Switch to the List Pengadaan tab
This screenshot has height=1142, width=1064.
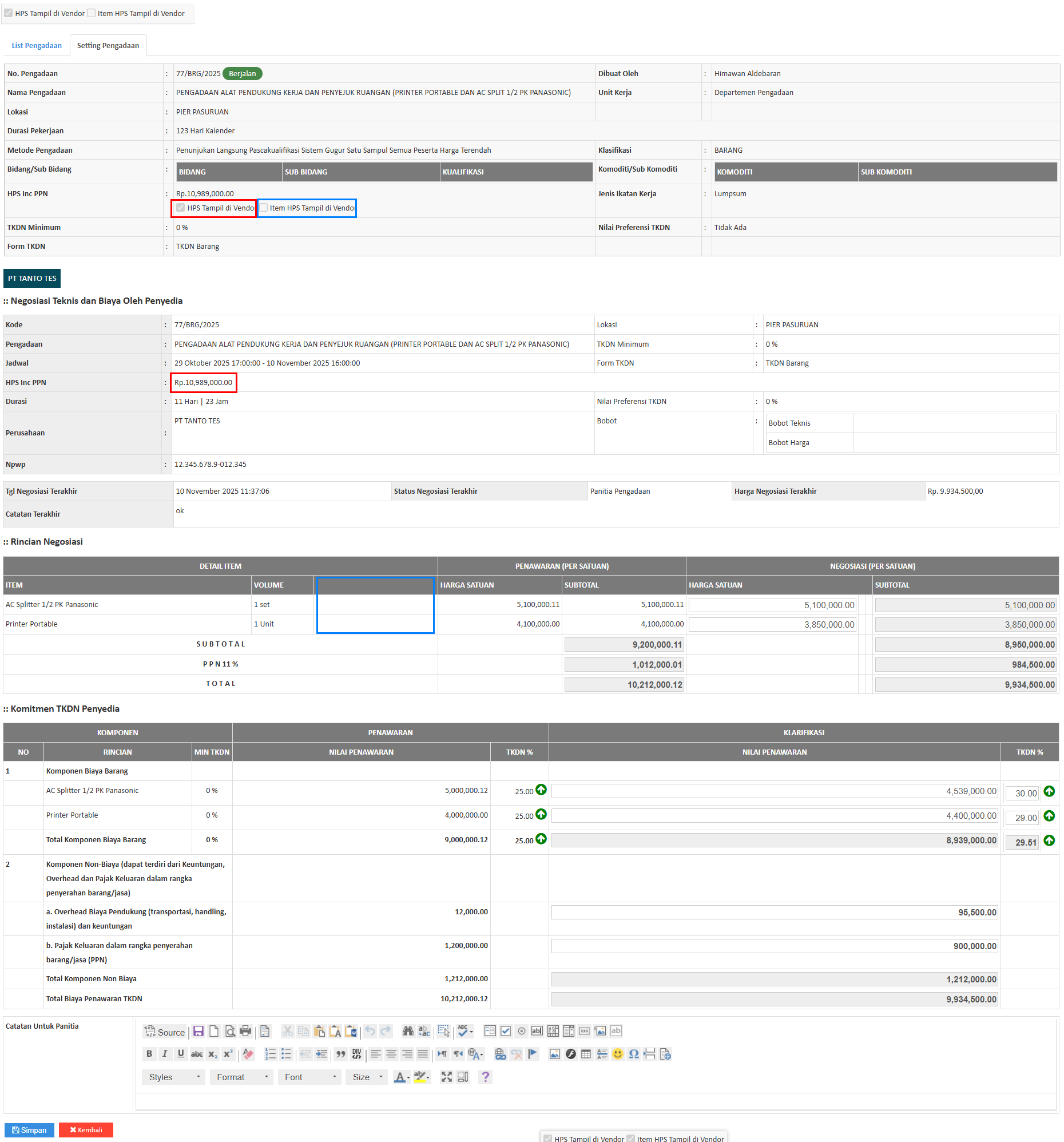[37, 46]
